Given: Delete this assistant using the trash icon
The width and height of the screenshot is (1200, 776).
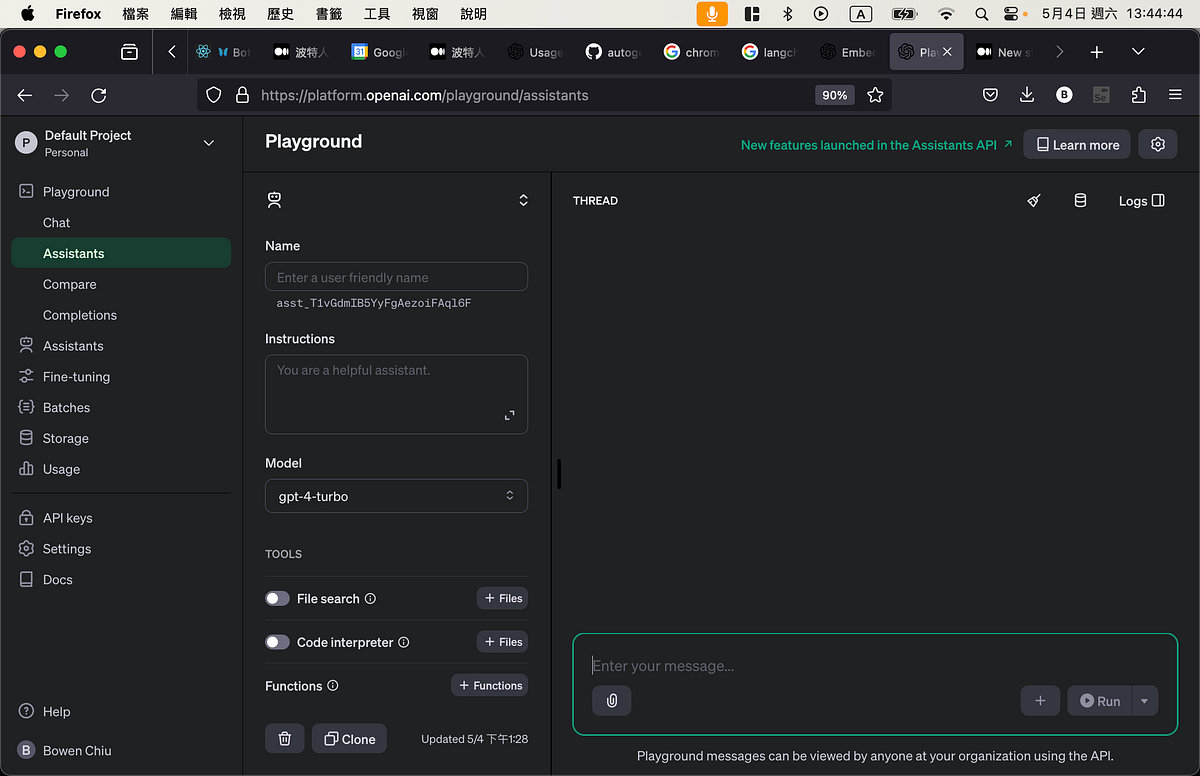Looking at the screenshot, I should pos(284,738).
